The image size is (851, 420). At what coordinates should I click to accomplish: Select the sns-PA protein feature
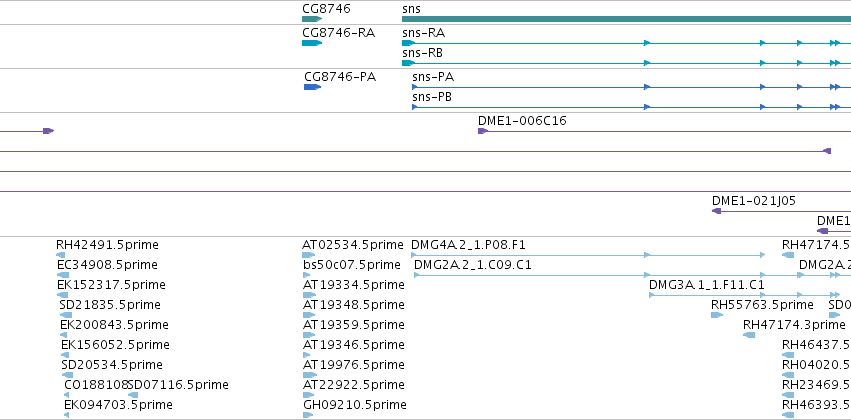(x=632, y=87)
